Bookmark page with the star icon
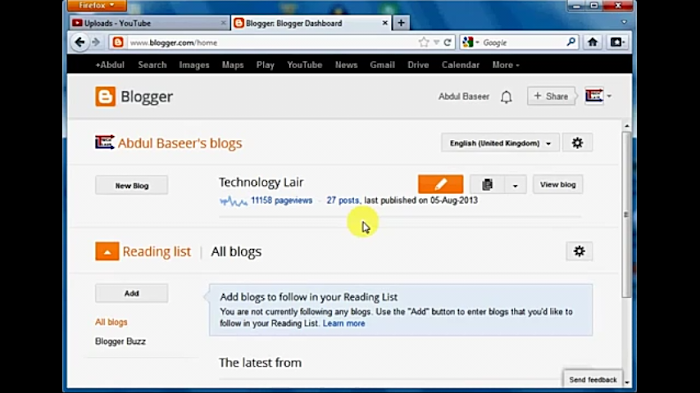 (x=424, y=42)
